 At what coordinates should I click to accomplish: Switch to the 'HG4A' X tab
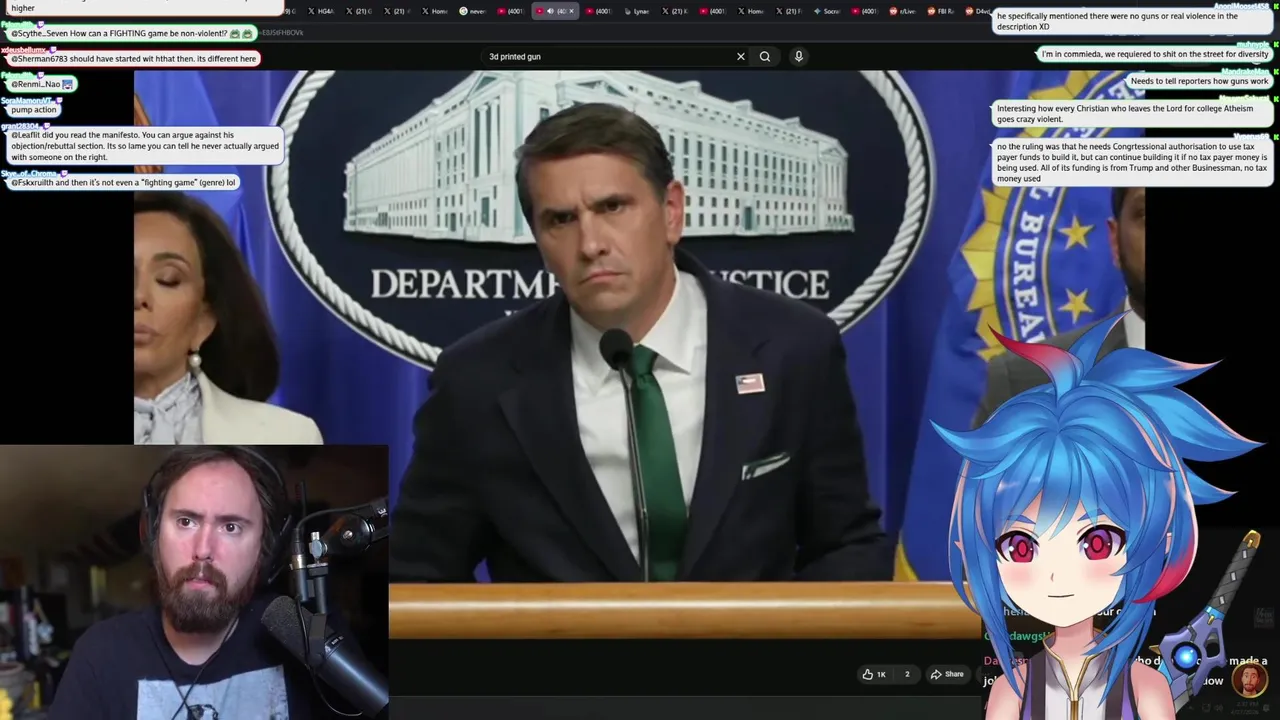tap(319, 11)
